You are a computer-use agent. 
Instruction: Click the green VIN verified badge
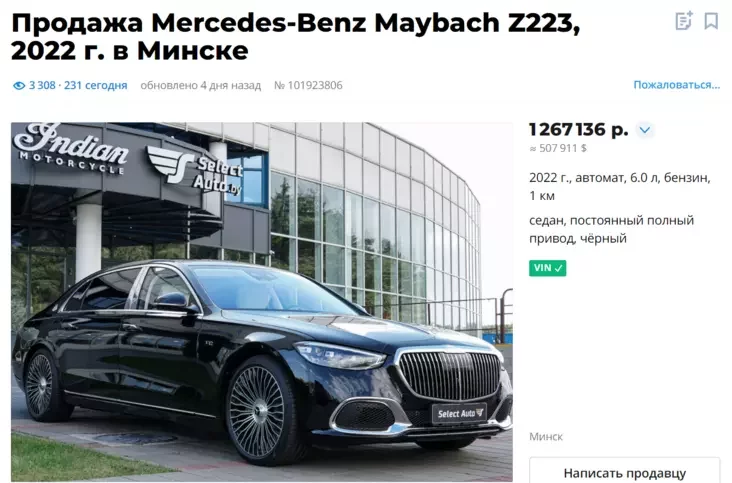coord(547,268)
